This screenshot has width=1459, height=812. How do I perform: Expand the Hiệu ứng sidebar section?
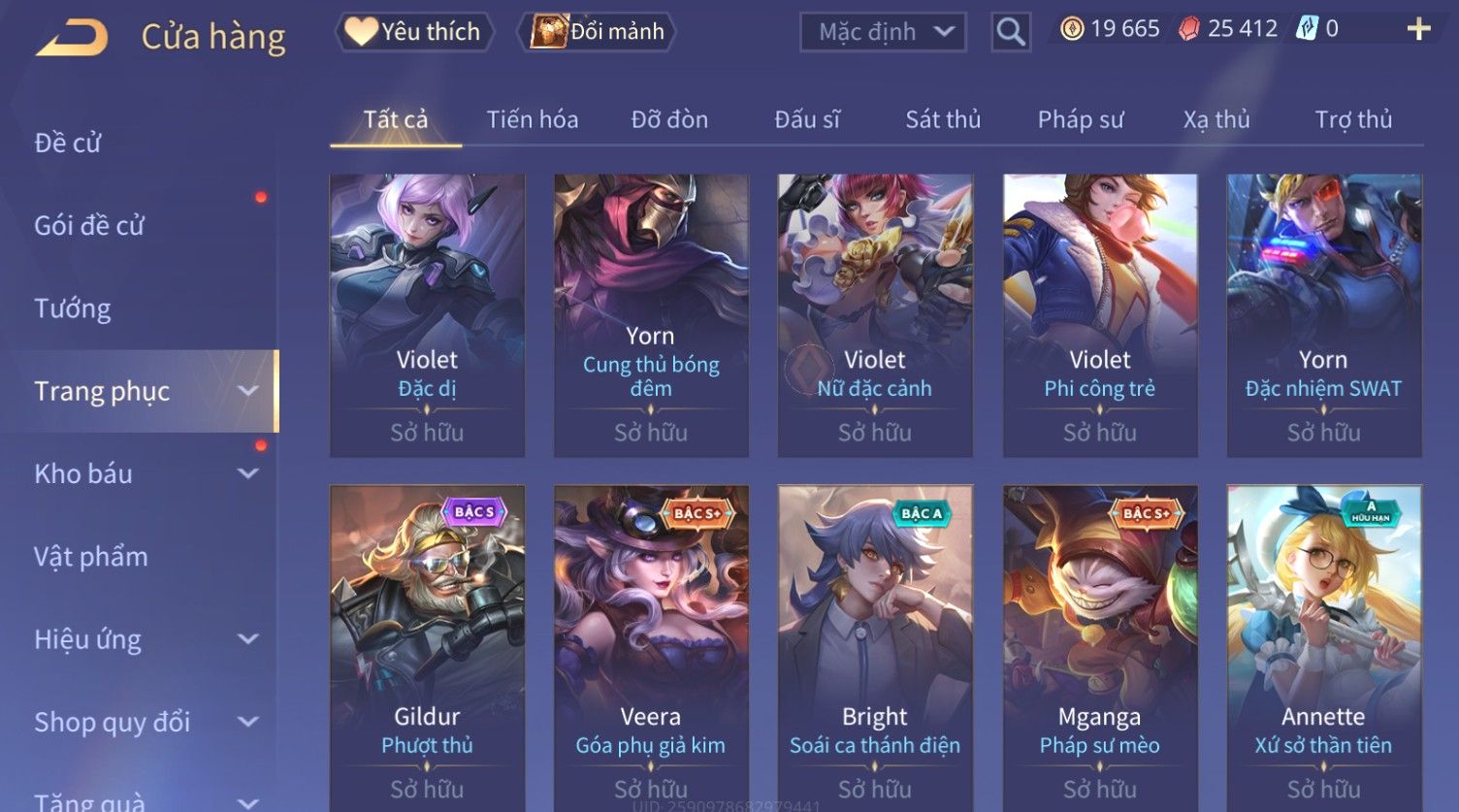pyautogui.click(x=248, y=639)
